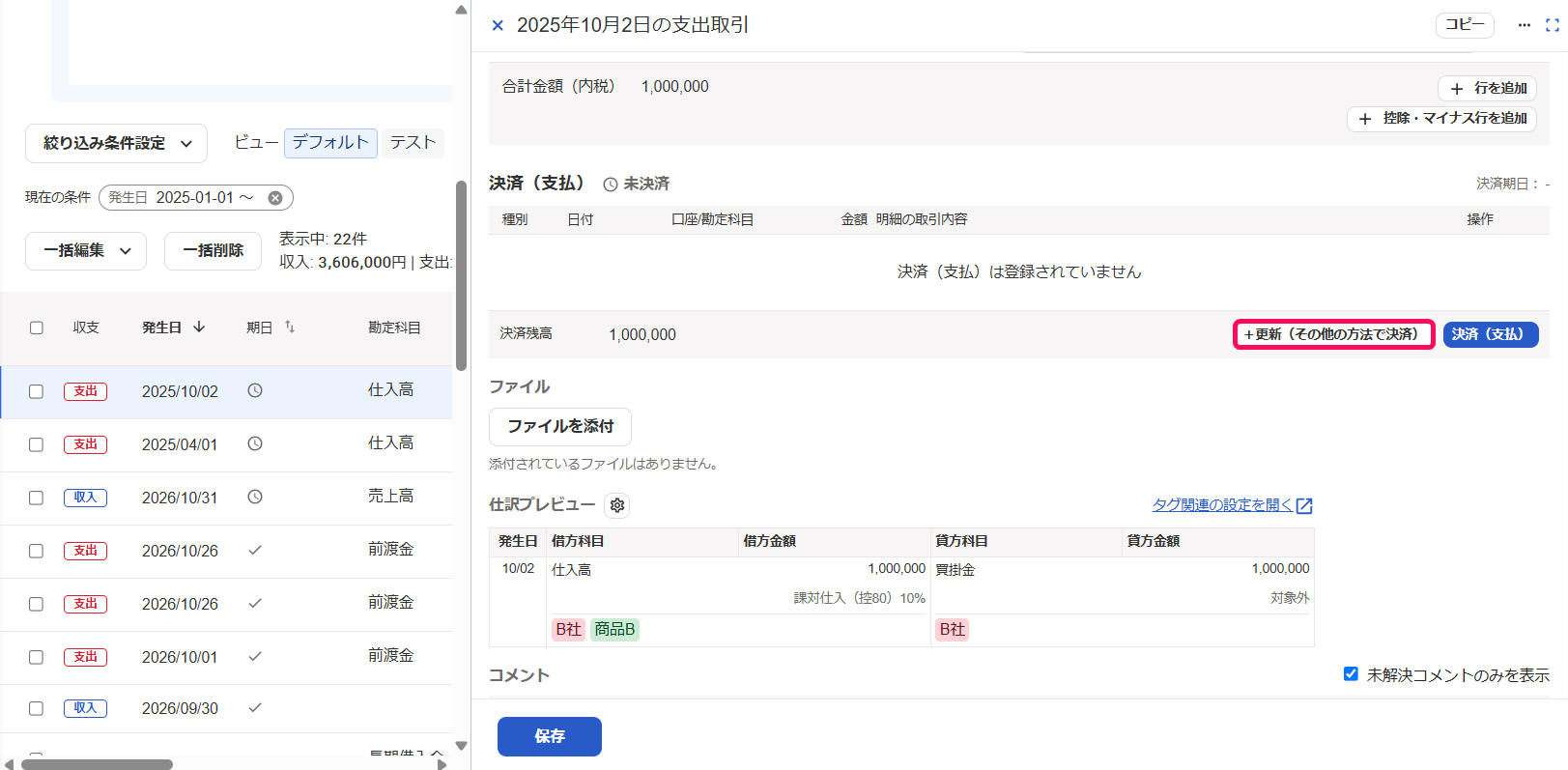Click the scroll-down arrow of the list
The width and height of the screenshot is (1568, 770).
461,745
